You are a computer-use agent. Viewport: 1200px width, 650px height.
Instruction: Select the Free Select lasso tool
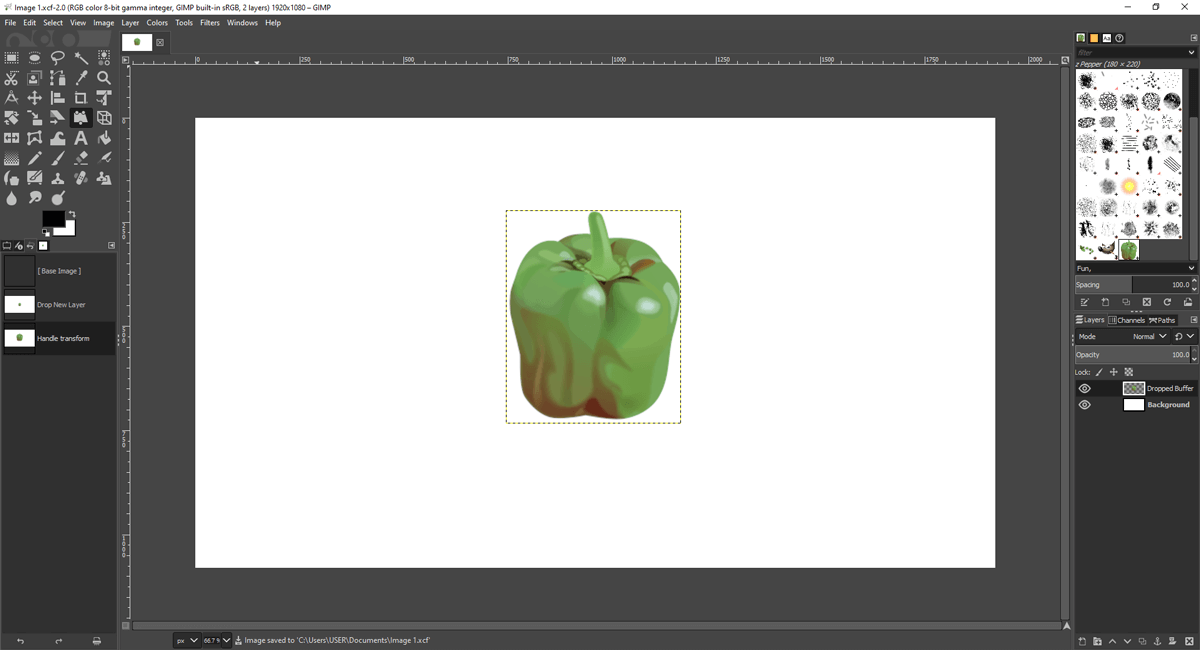tap(58, 58)
